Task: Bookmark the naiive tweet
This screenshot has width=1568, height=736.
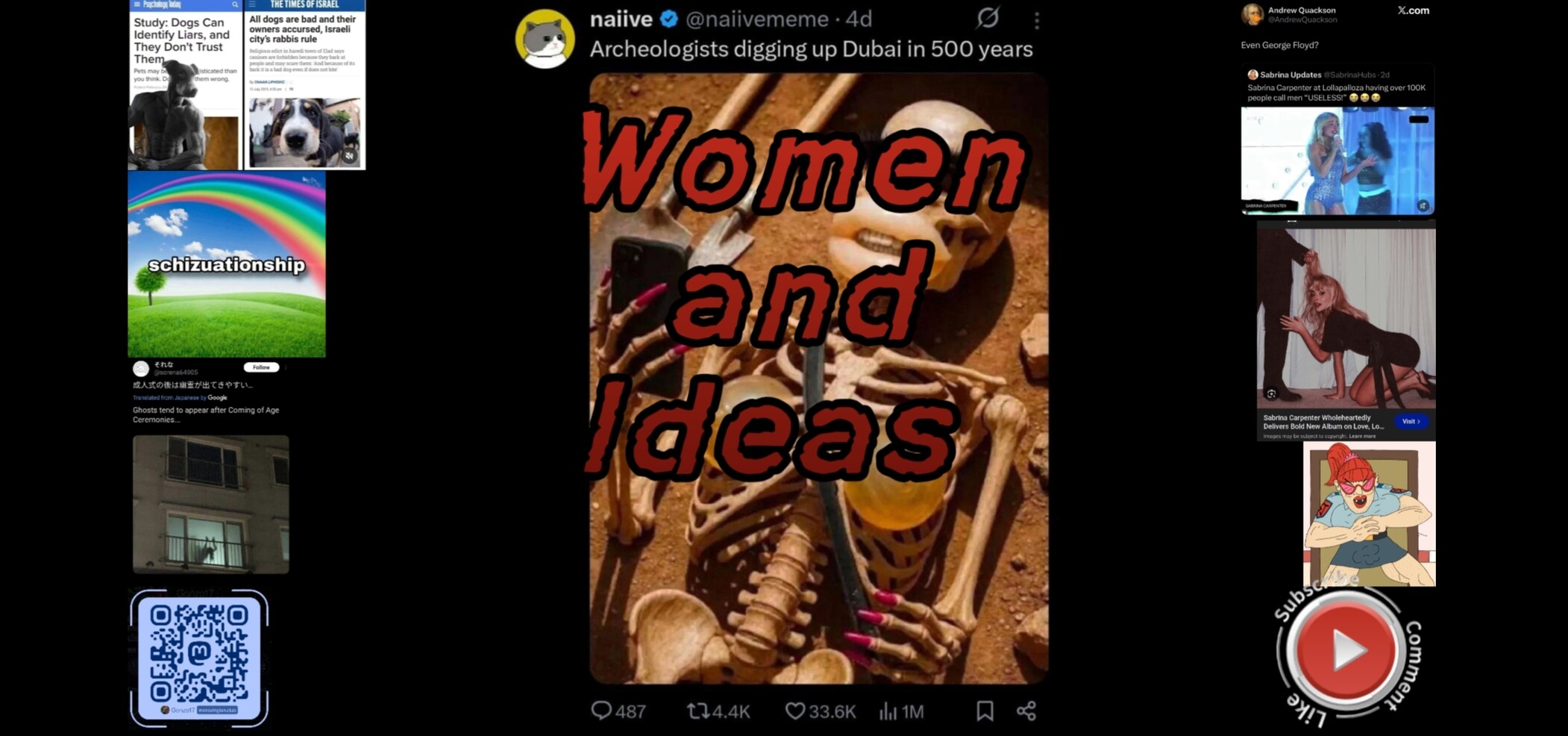Action: pyautogui.click(x=985, y=711)
